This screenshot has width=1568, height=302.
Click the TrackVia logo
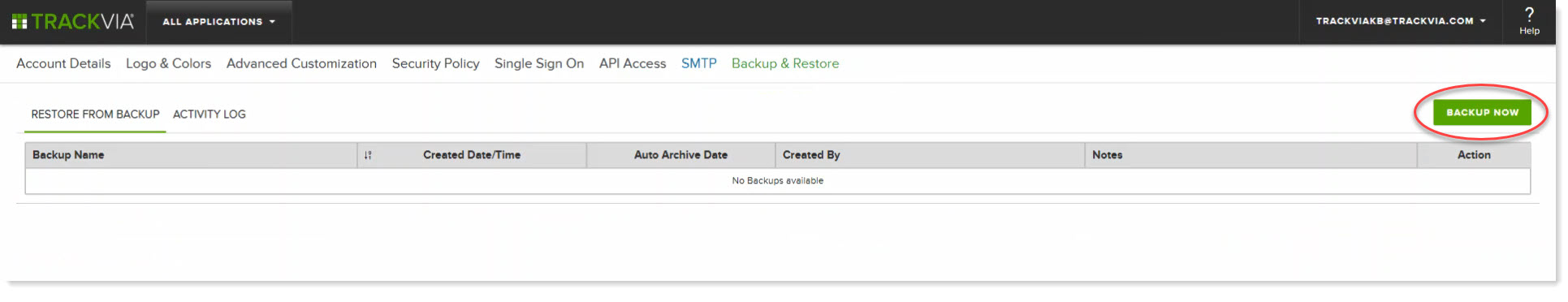73,22
